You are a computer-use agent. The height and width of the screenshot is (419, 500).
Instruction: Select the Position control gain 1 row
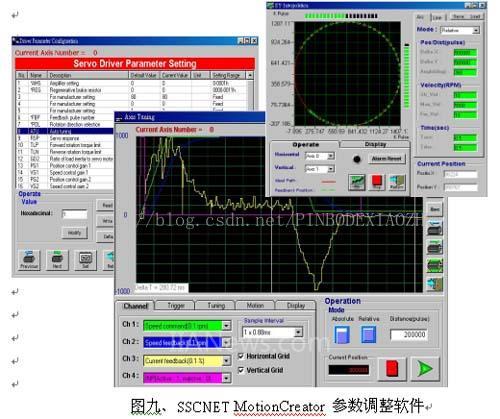pyautogui.click(x=65, y=166)
